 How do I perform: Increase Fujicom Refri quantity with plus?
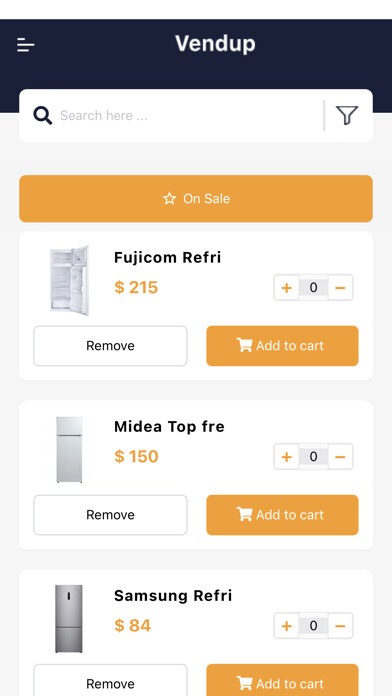click(286, 288)
